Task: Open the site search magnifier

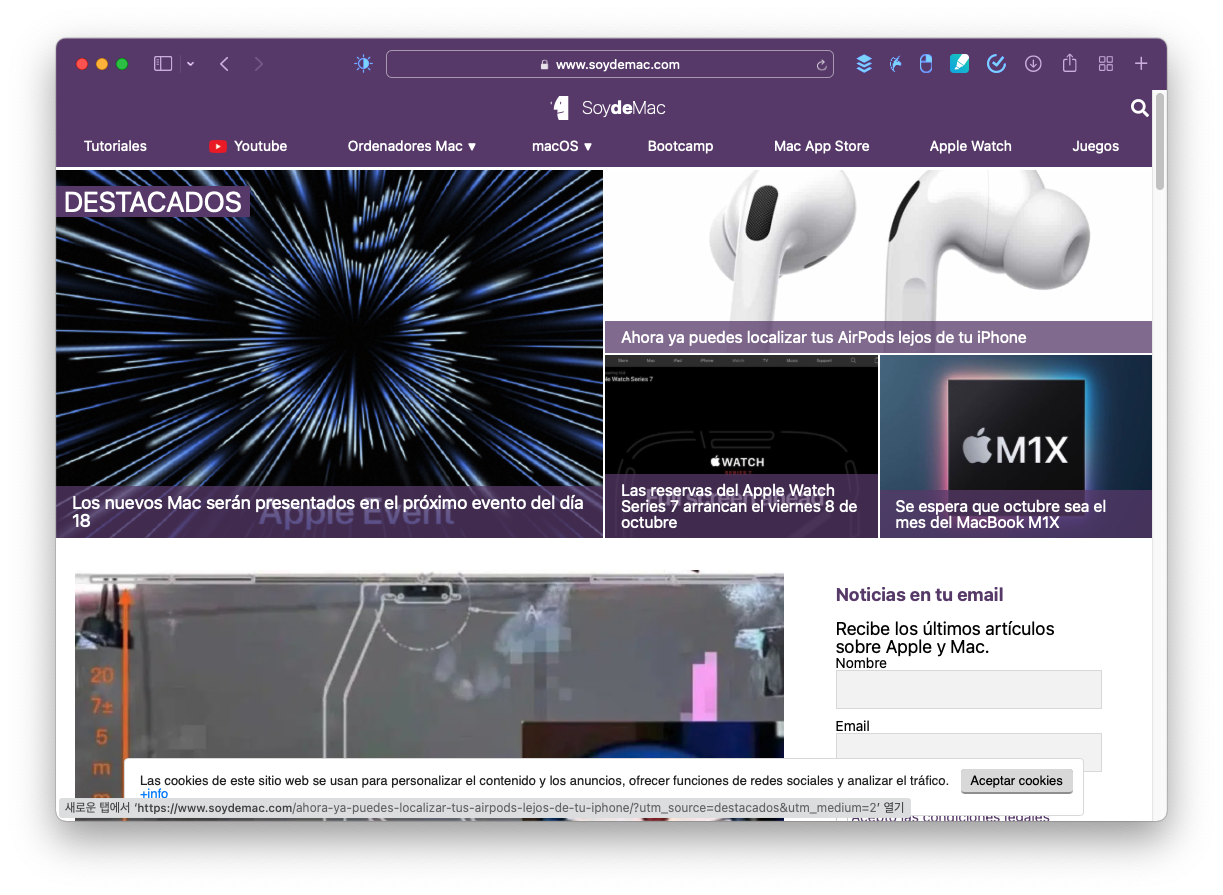Action: coord(1140,108)
